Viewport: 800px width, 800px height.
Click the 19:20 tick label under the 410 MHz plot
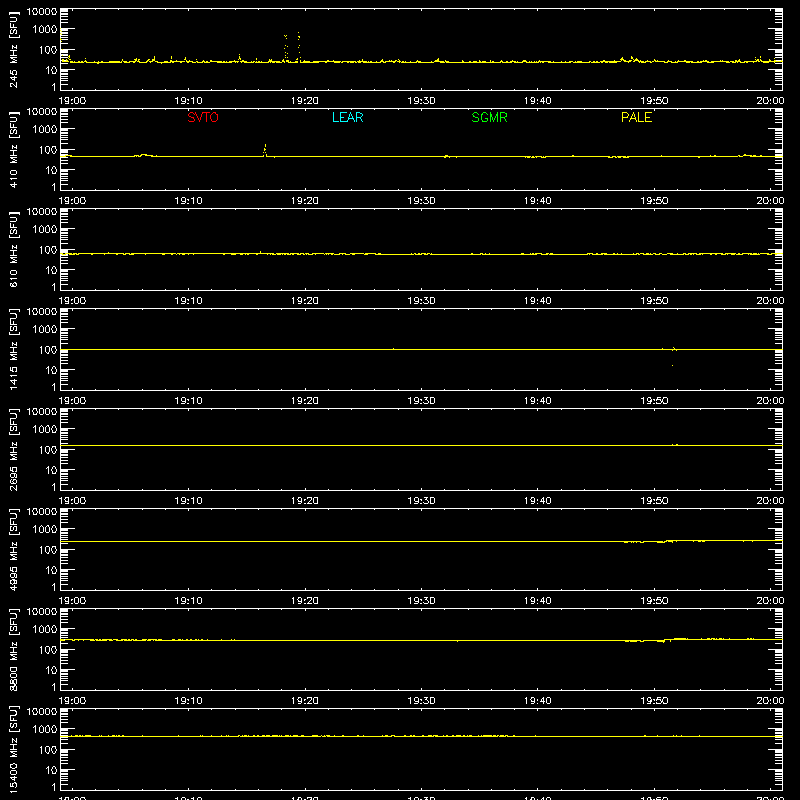(305, 201)
